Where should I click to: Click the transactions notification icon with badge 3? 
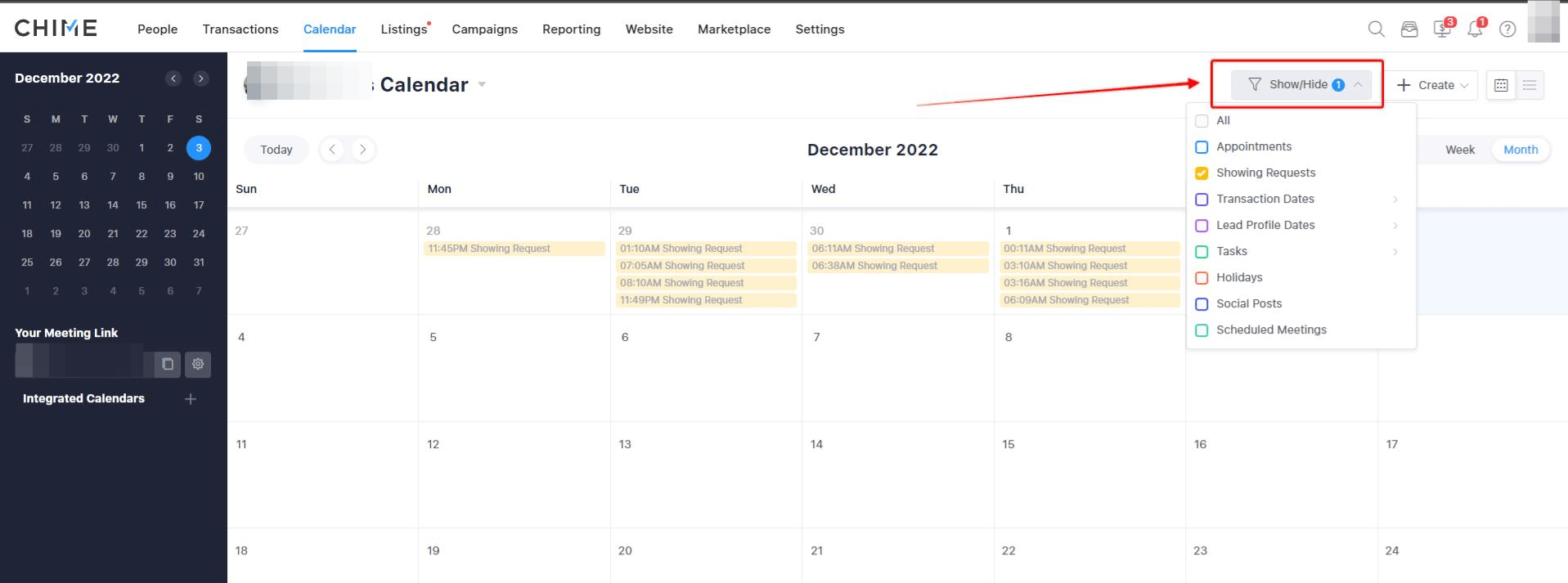pyautogui.click(x=1442, y=30)
